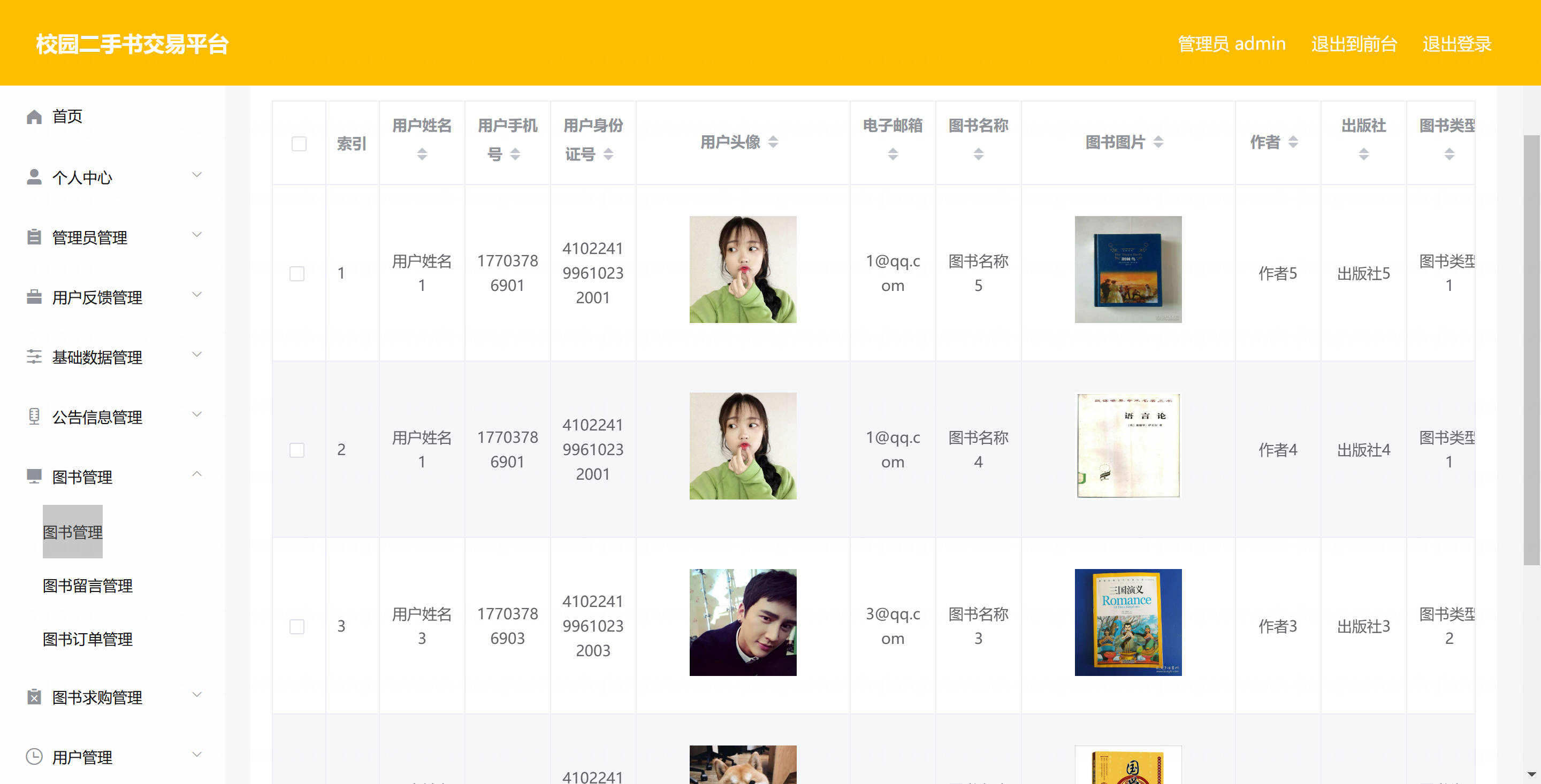Expand the 基础数据管理 menu chevron
This screenshot has height=784, width=1541.
[x=196, y=355]
